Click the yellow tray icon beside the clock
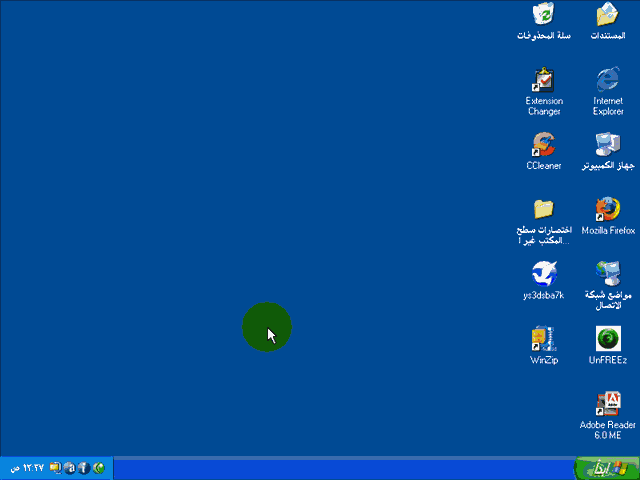 [x=56, y=468]
